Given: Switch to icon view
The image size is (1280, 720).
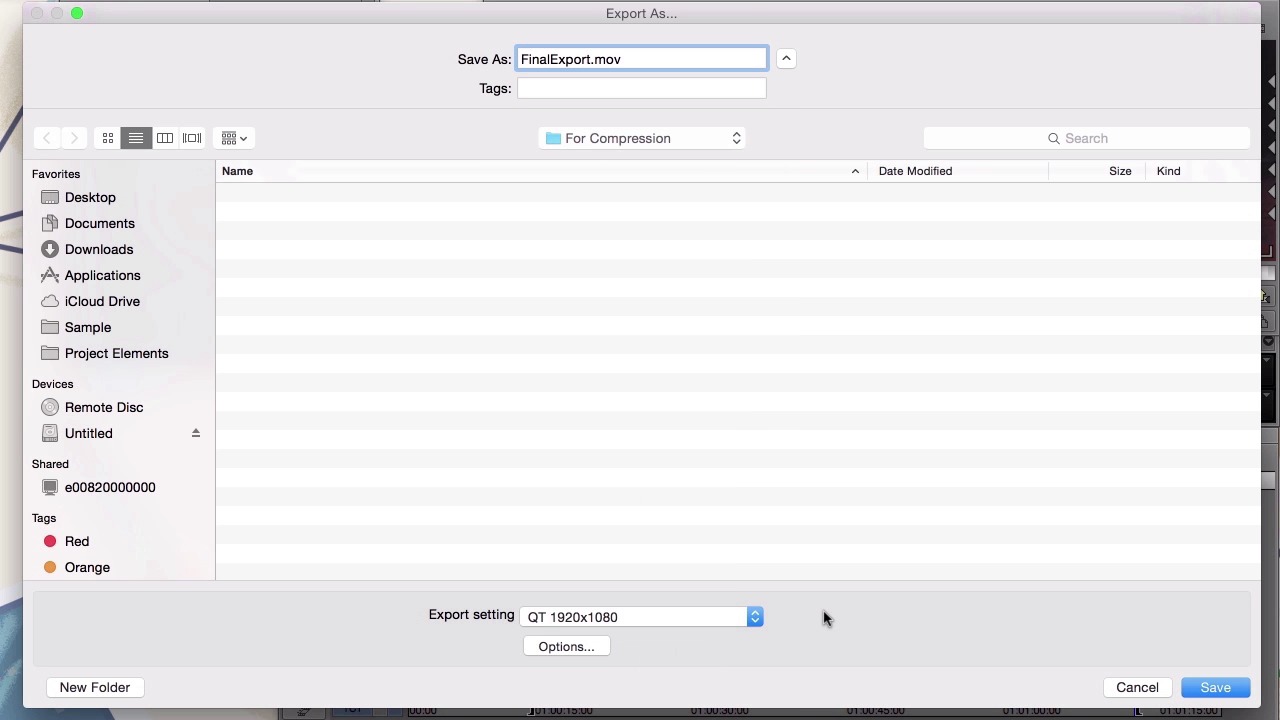Looking at the screenshot, I should (108, 138).
